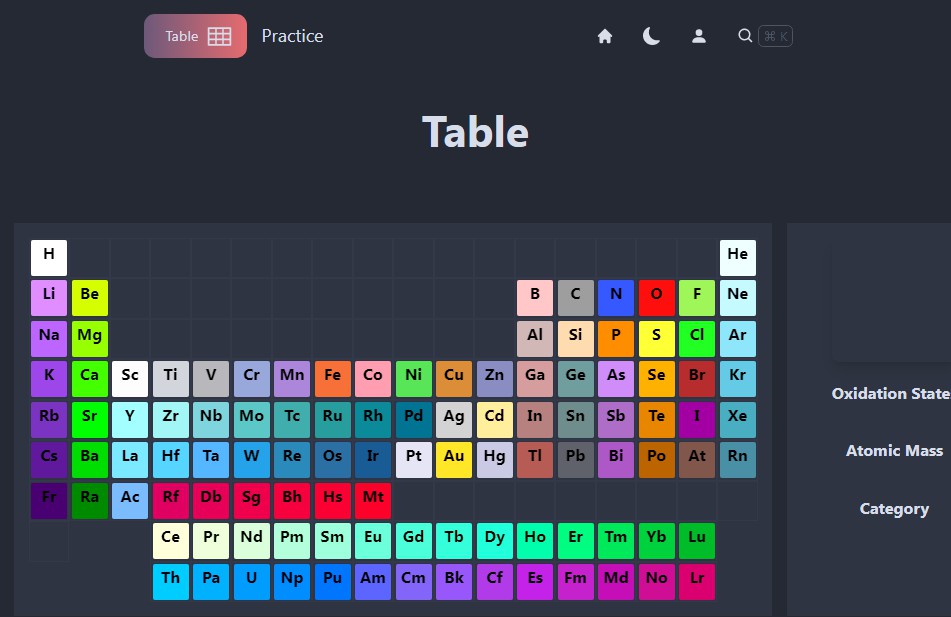Click the Cerium (Ce) lanthanide tile
Viewport: 951px width, 617px height.
pyautogui.click(x=170, y=539)
